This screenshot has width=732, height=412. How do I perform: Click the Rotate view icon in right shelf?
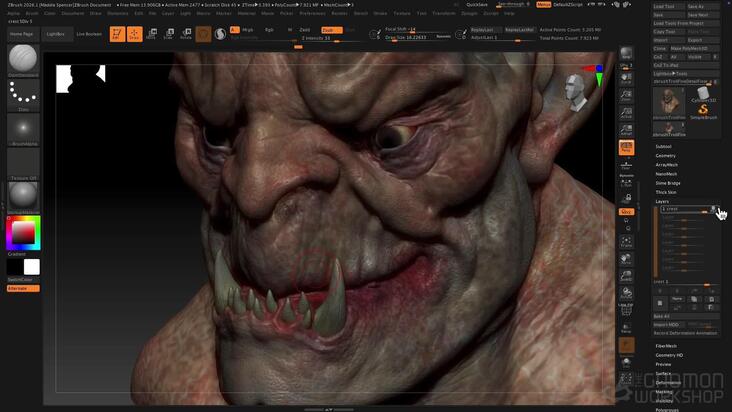click(x=626, y=293)
